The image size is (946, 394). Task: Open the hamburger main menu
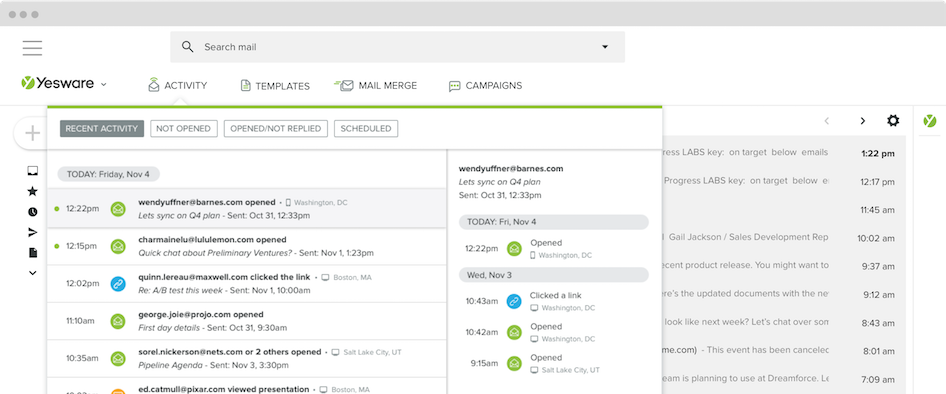[33, 48]
